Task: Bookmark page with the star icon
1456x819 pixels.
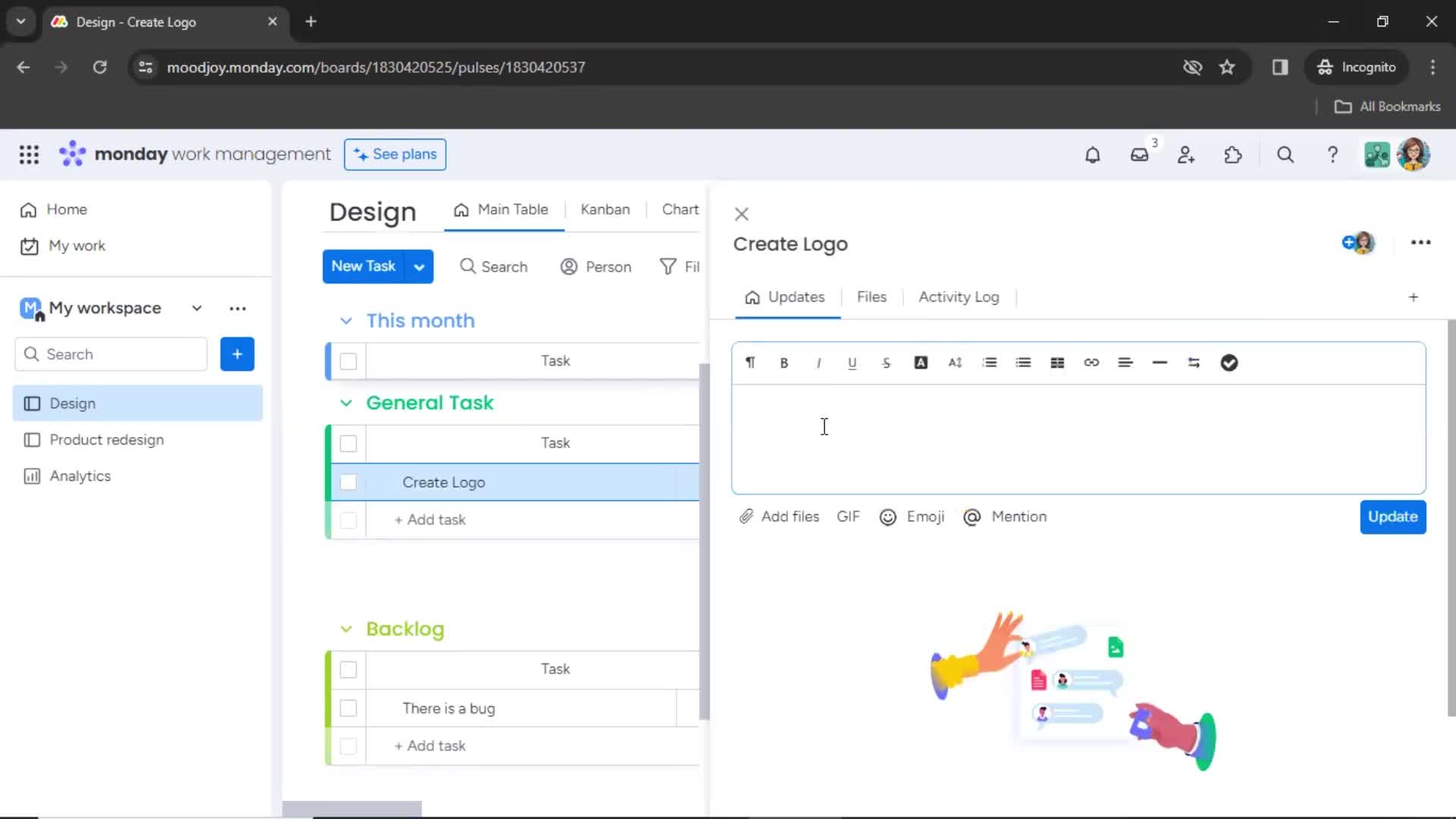Action: 1227,67
